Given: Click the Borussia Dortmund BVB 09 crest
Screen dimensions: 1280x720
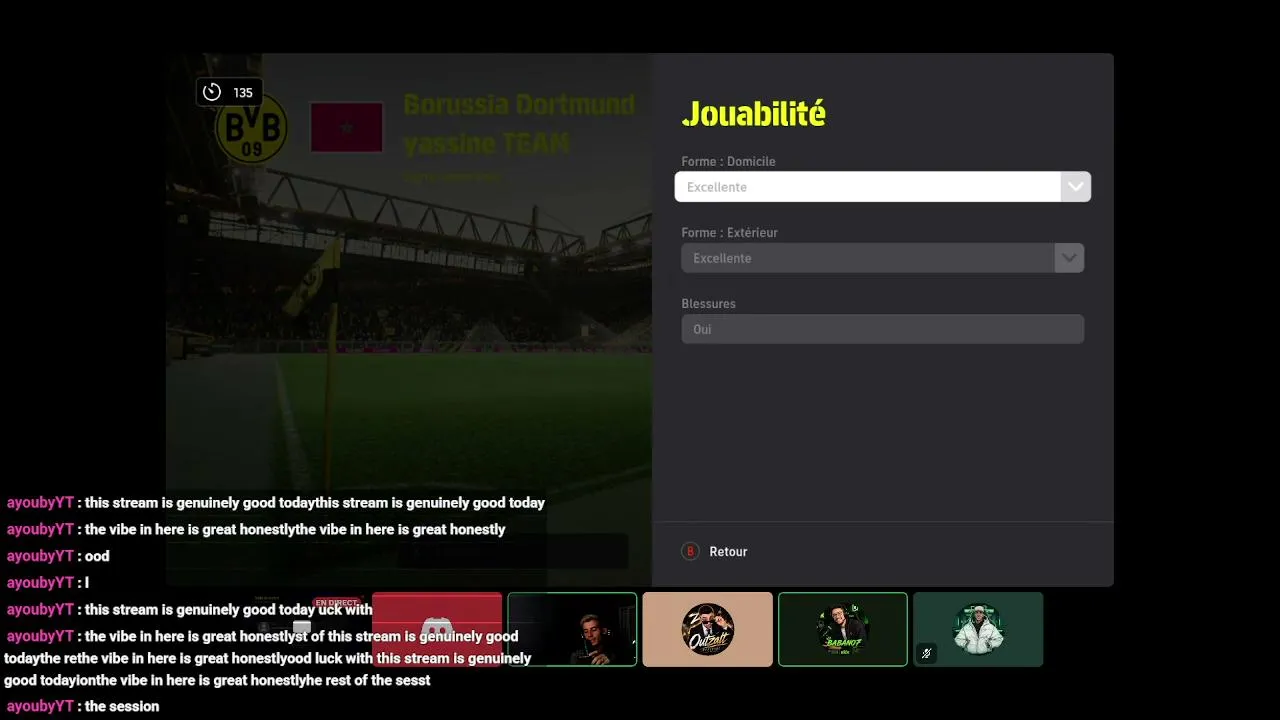Looking at the screenshot, I should [x=251, y=127].
